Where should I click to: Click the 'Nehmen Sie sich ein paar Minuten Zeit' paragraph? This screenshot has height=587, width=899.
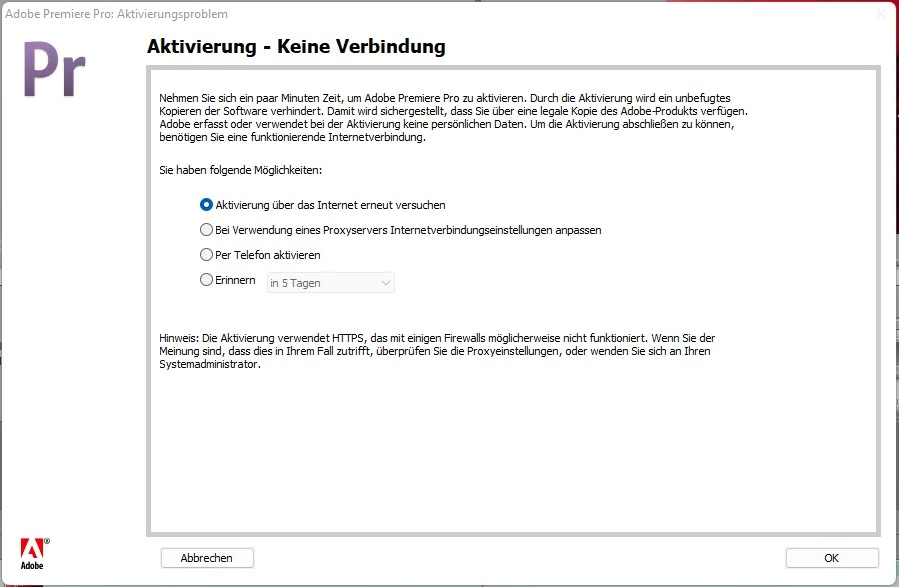point(454,118)
